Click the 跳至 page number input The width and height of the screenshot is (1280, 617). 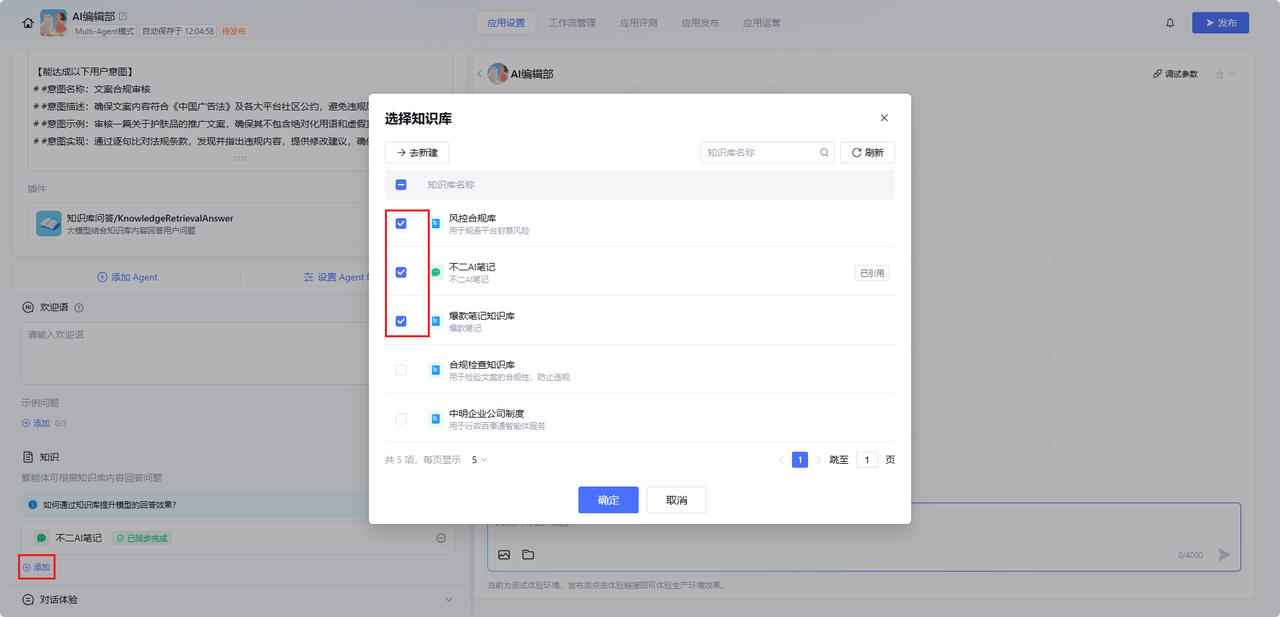pos(867,460)
